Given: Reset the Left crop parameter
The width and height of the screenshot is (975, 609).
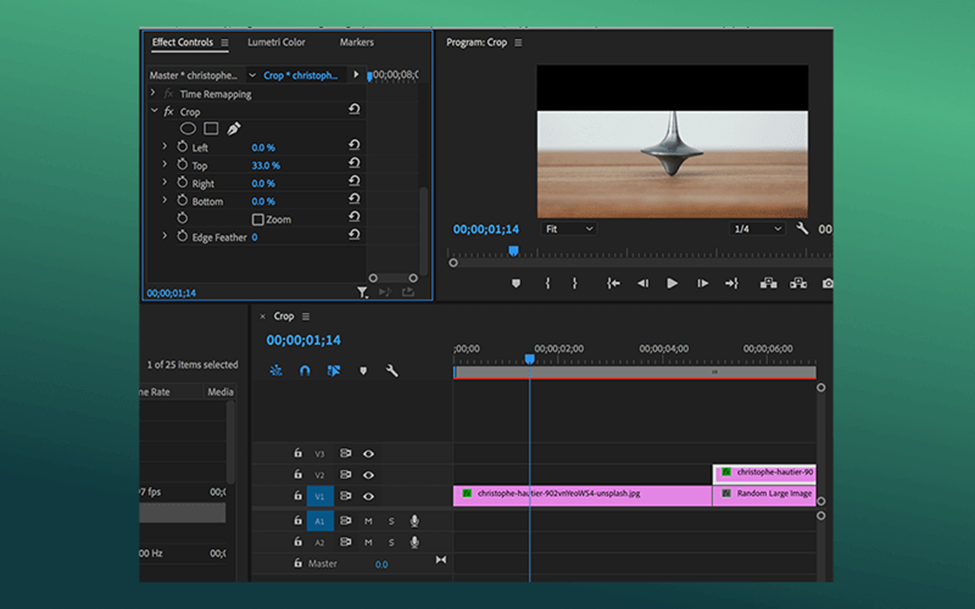Looking at the screenshot, I should coord(354,145).
